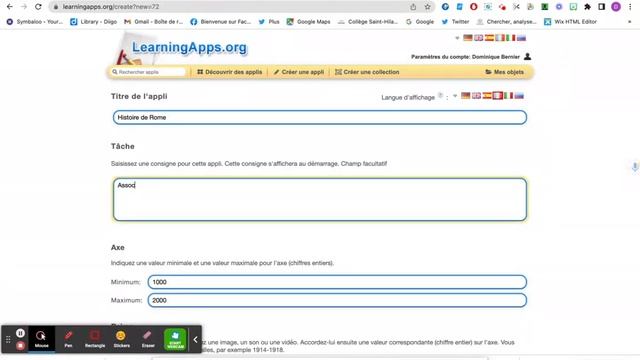Switch site language to Italian flag at top

coord(511,38)
